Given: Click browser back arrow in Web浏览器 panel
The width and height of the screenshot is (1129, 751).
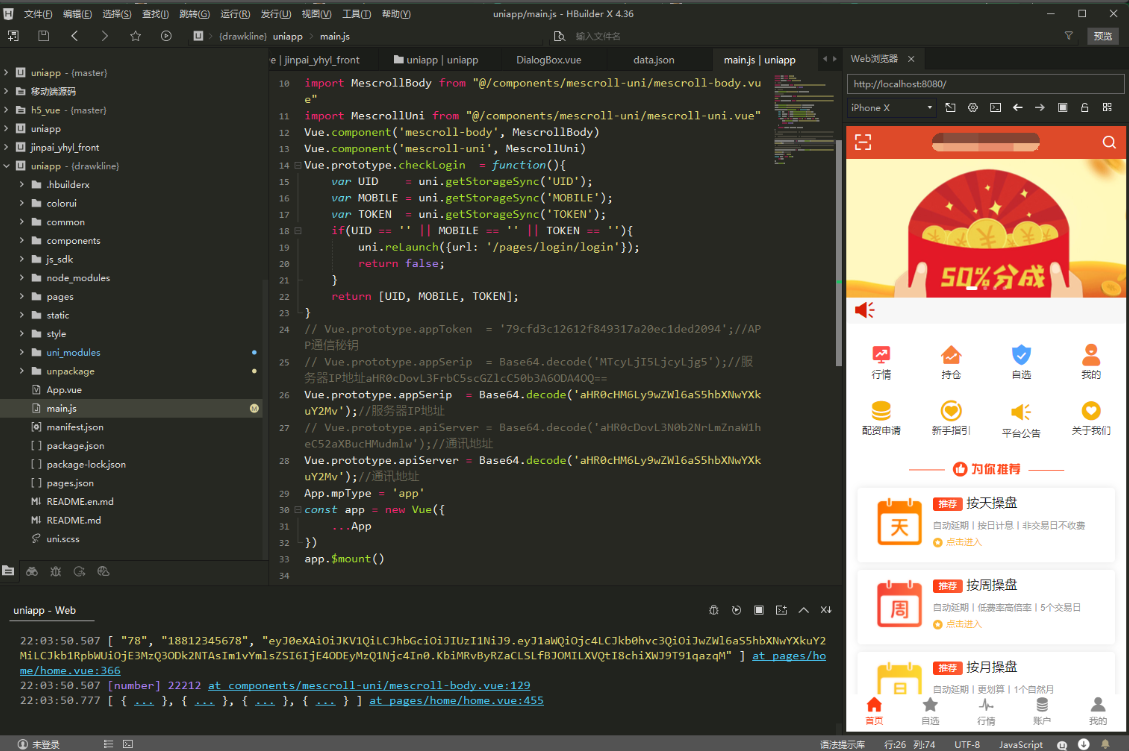Looking at the screenshot, I should 1017,107.
